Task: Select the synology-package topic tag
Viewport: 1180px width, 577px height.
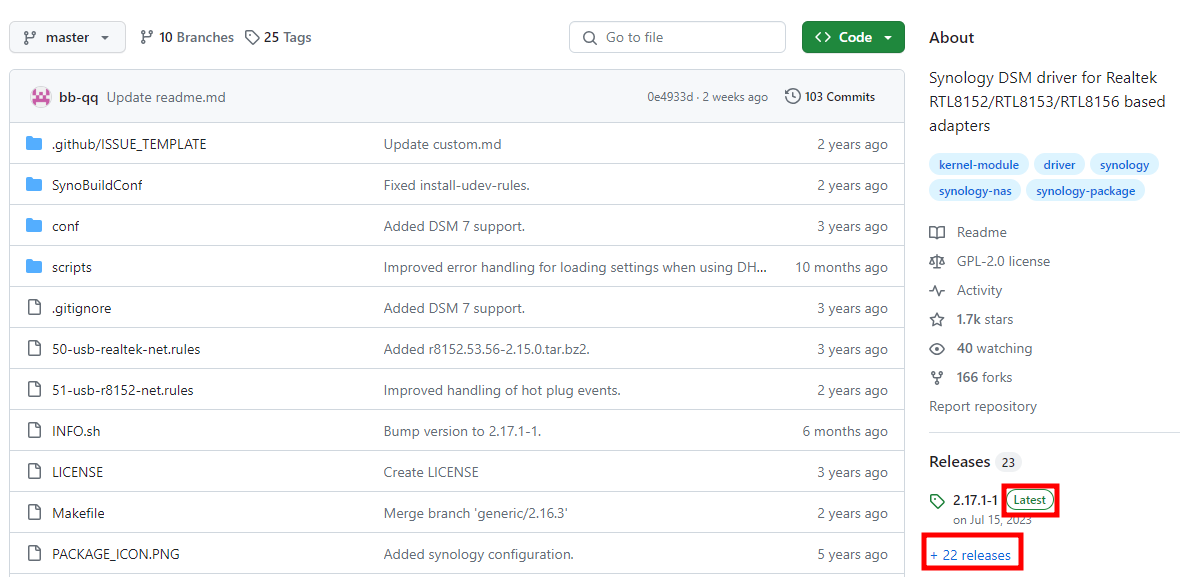Action: click(x=1085, y=191)
